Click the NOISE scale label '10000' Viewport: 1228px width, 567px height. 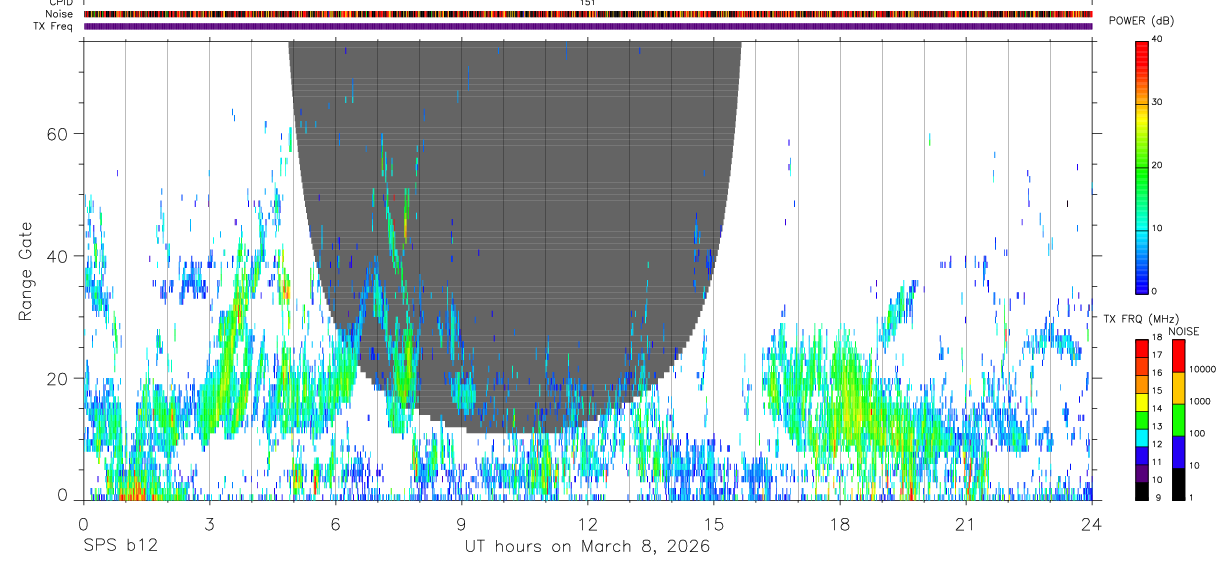[1201, 371]
